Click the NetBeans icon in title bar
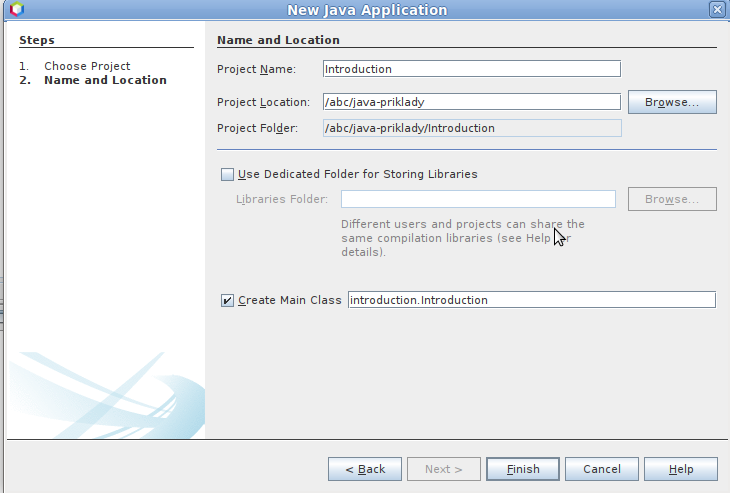The width and height of the screenshot is (730, 493). tap(15, 10)
